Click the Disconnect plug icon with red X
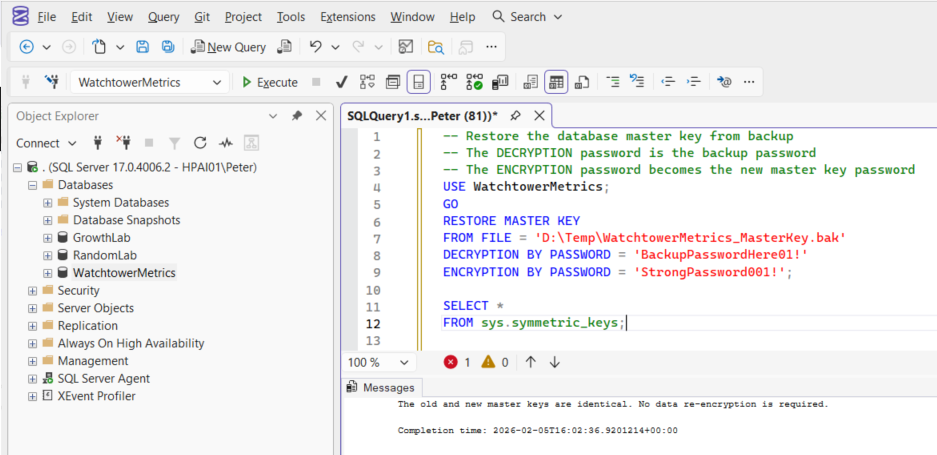Viewport: 937px width, 455px height. click(x=123, y=143)
